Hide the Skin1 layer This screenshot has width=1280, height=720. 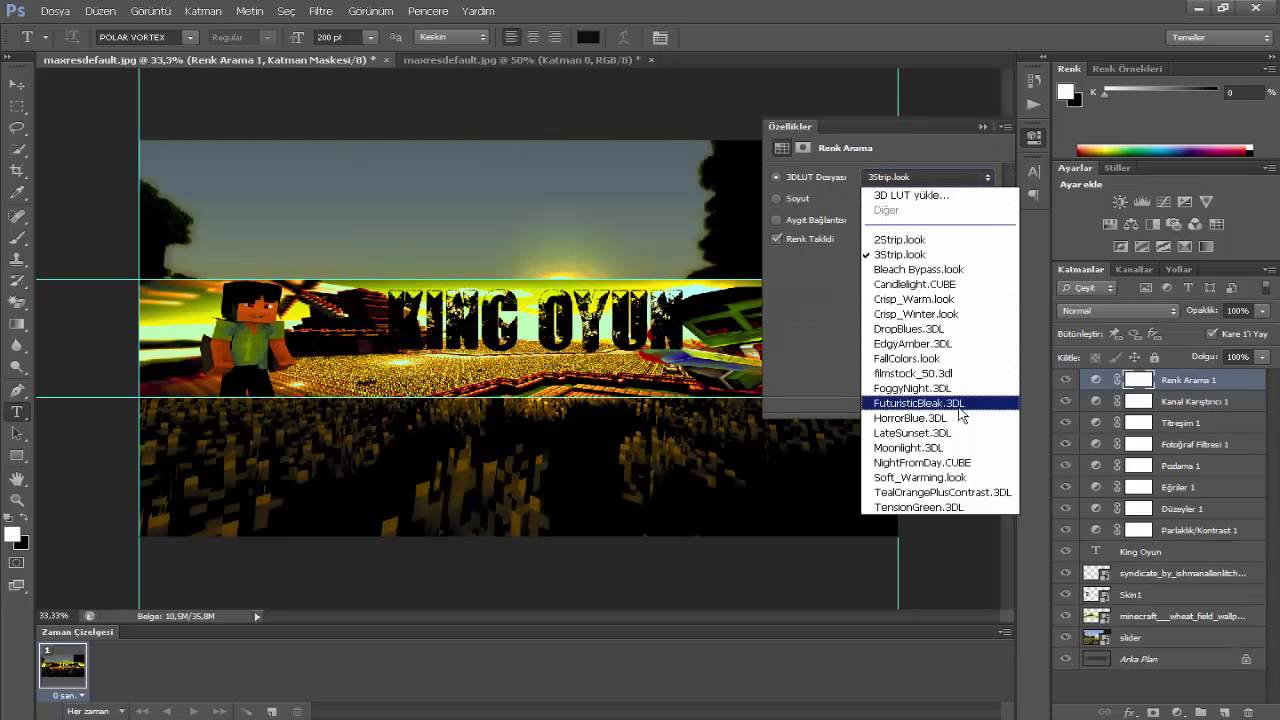(x=1065, y=594)
